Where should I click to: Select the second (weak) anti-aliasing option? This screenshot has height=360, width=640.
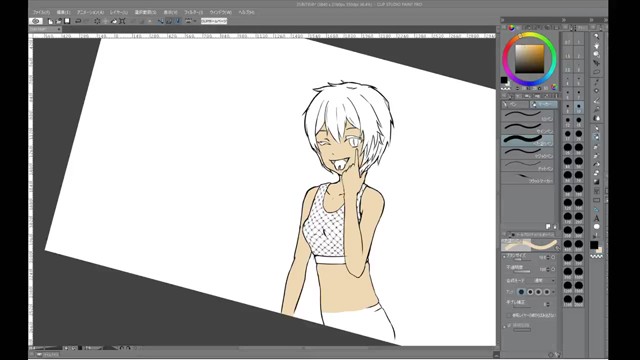pos(530,292)
